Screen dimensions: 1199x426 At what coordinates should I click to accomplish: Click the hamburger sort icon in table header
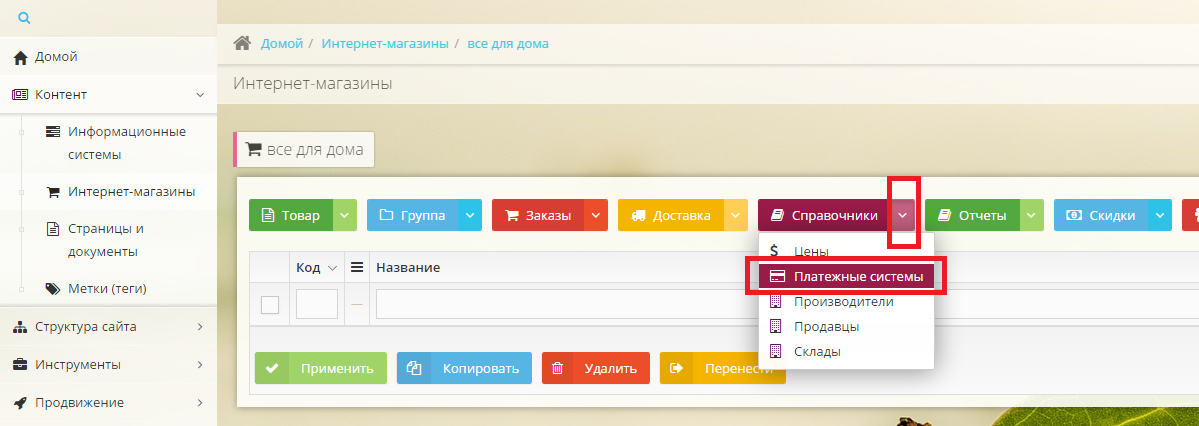pyautogui.click(x=357, y=268)
